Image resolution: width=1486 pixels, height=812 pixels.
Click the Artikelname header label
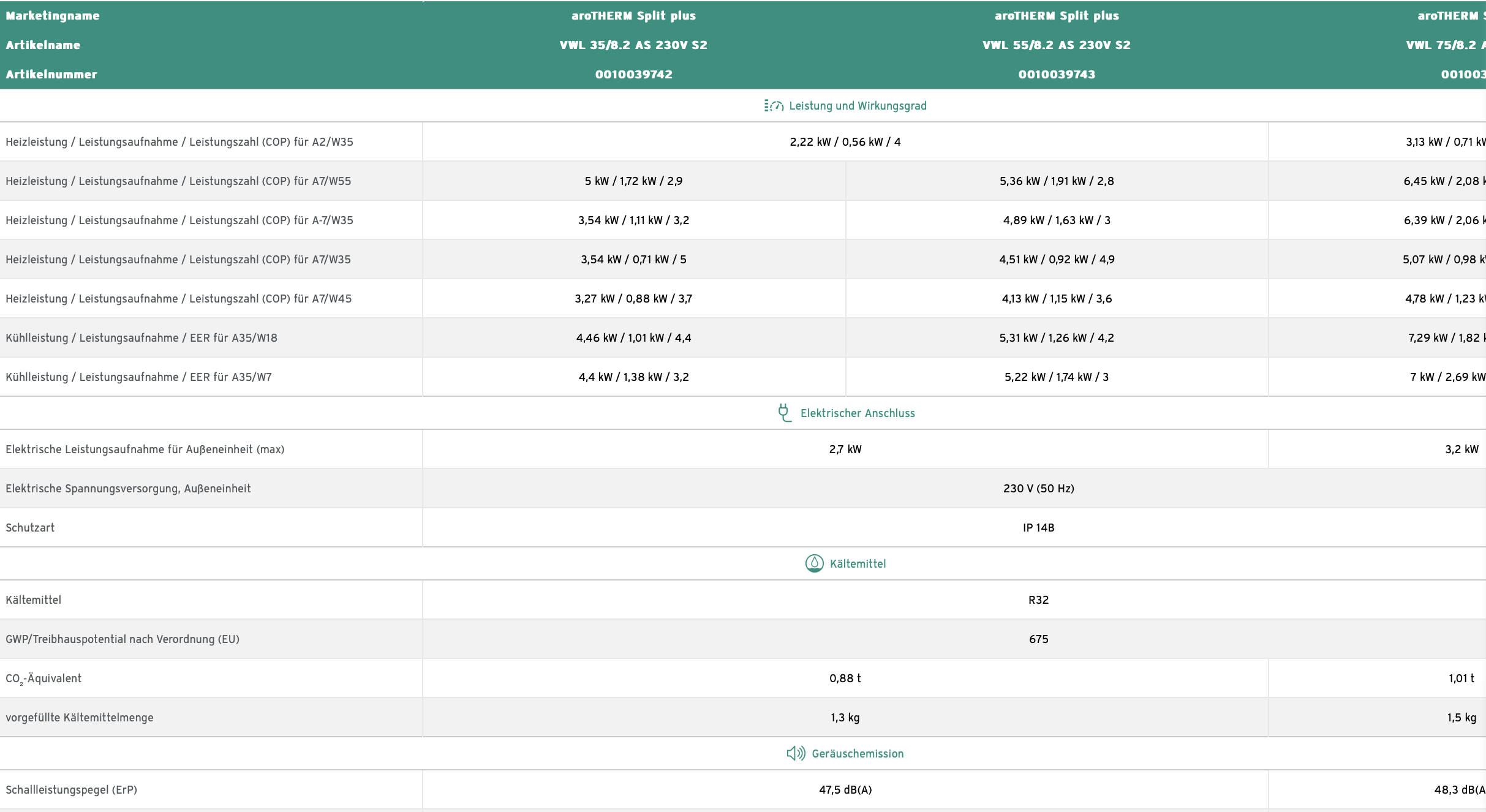43,45
